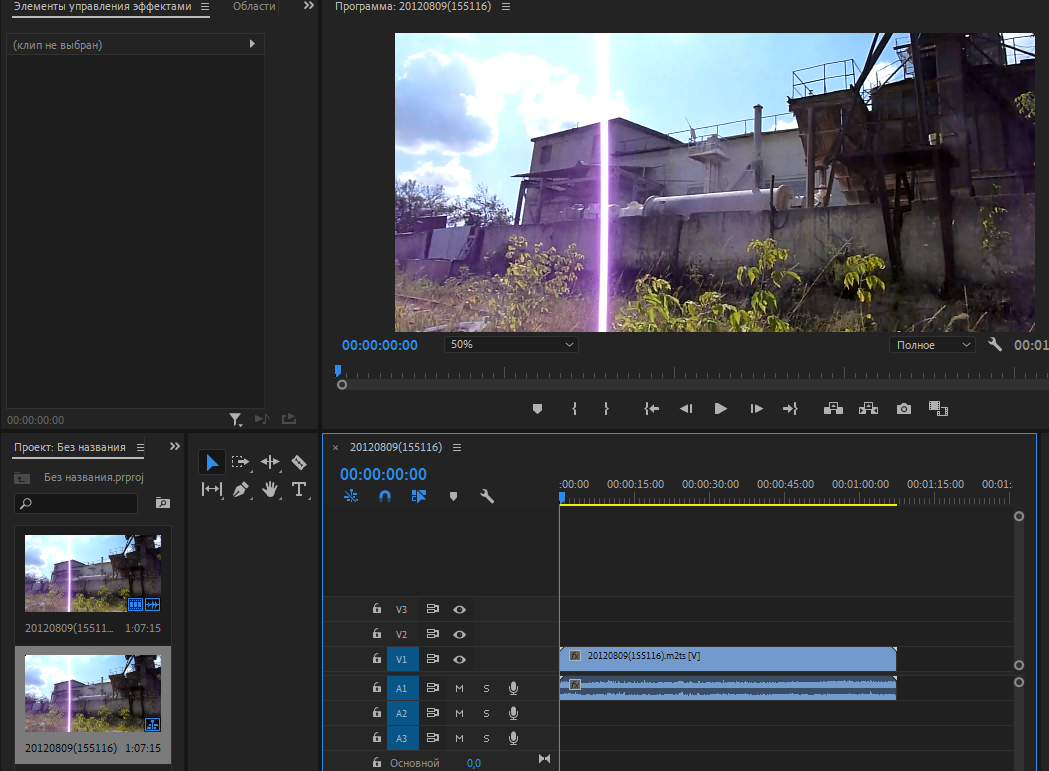Click filter icon in Effect Controls
This screenshot has width=1049, height=771.
click(235, 420)
